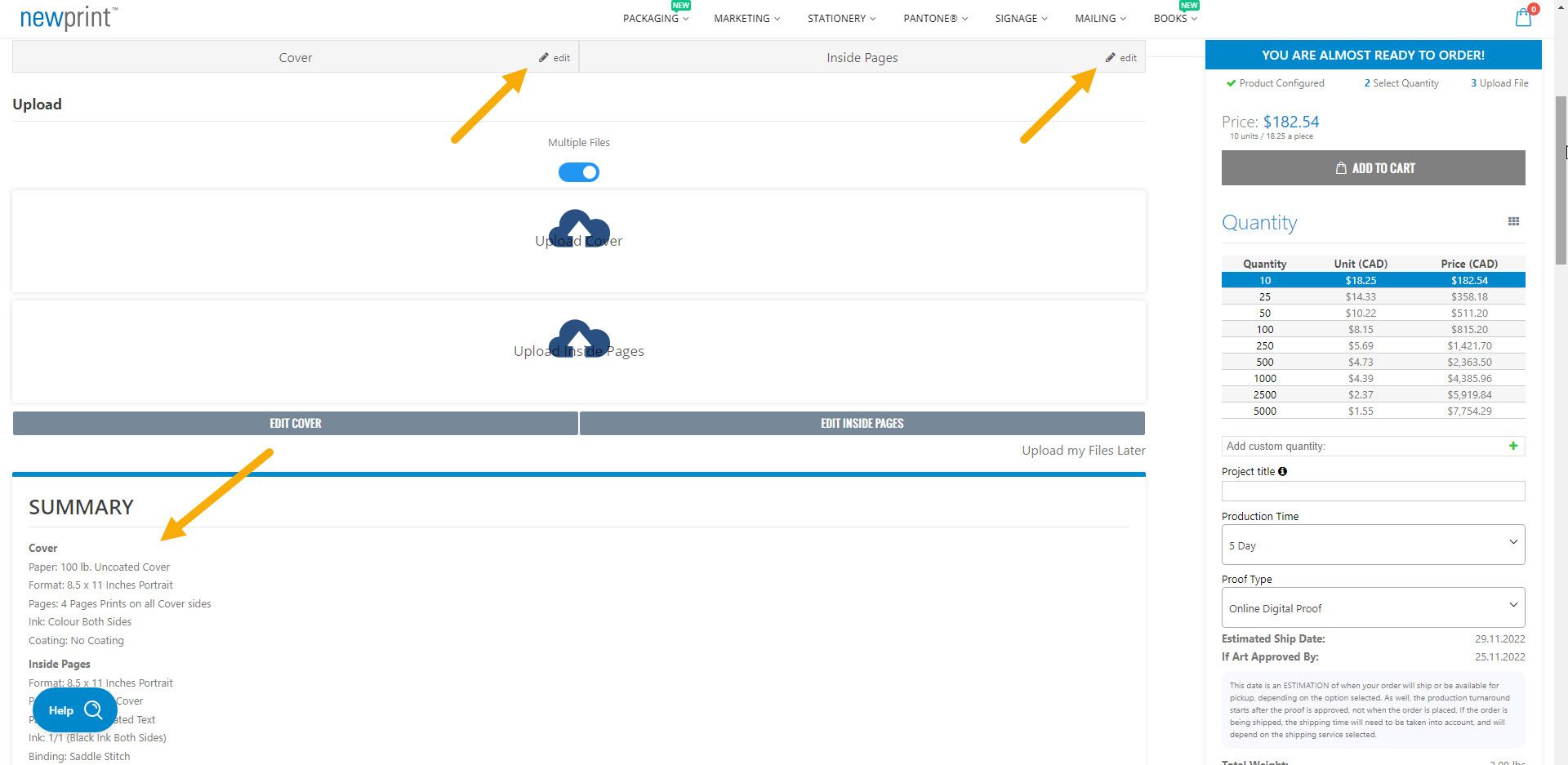1568x765 pixels.
Task: Open the shopping cart icon
Action: pos(1523,18)
